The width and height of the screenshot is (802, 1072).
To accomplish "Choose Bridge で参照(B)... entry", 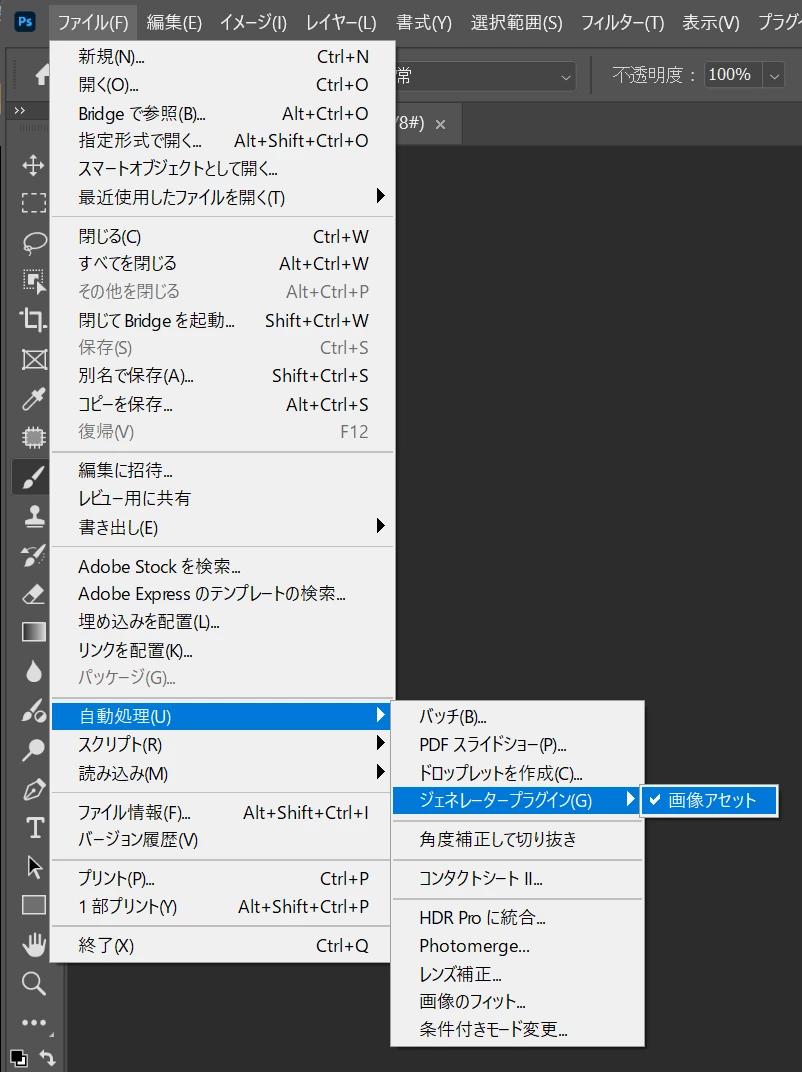I will pyautogui.click(x=223, y=113).
